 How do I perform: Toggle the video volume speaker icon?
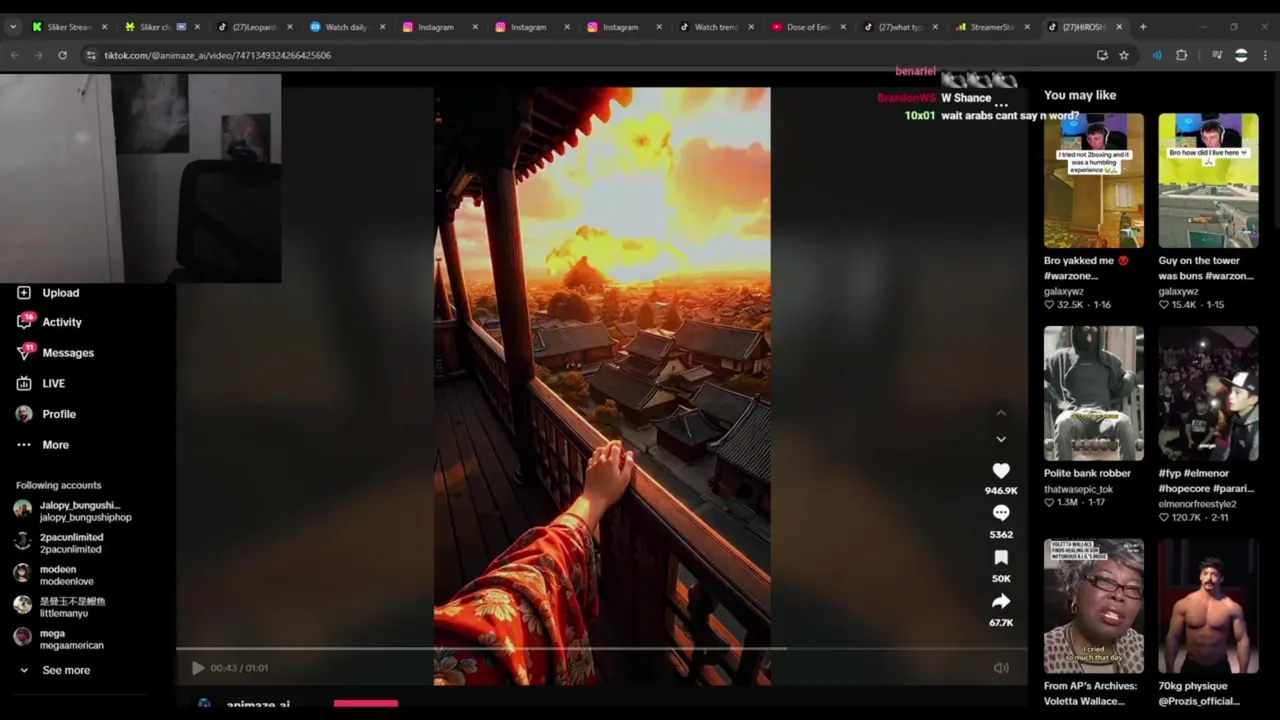point(1001,668)
